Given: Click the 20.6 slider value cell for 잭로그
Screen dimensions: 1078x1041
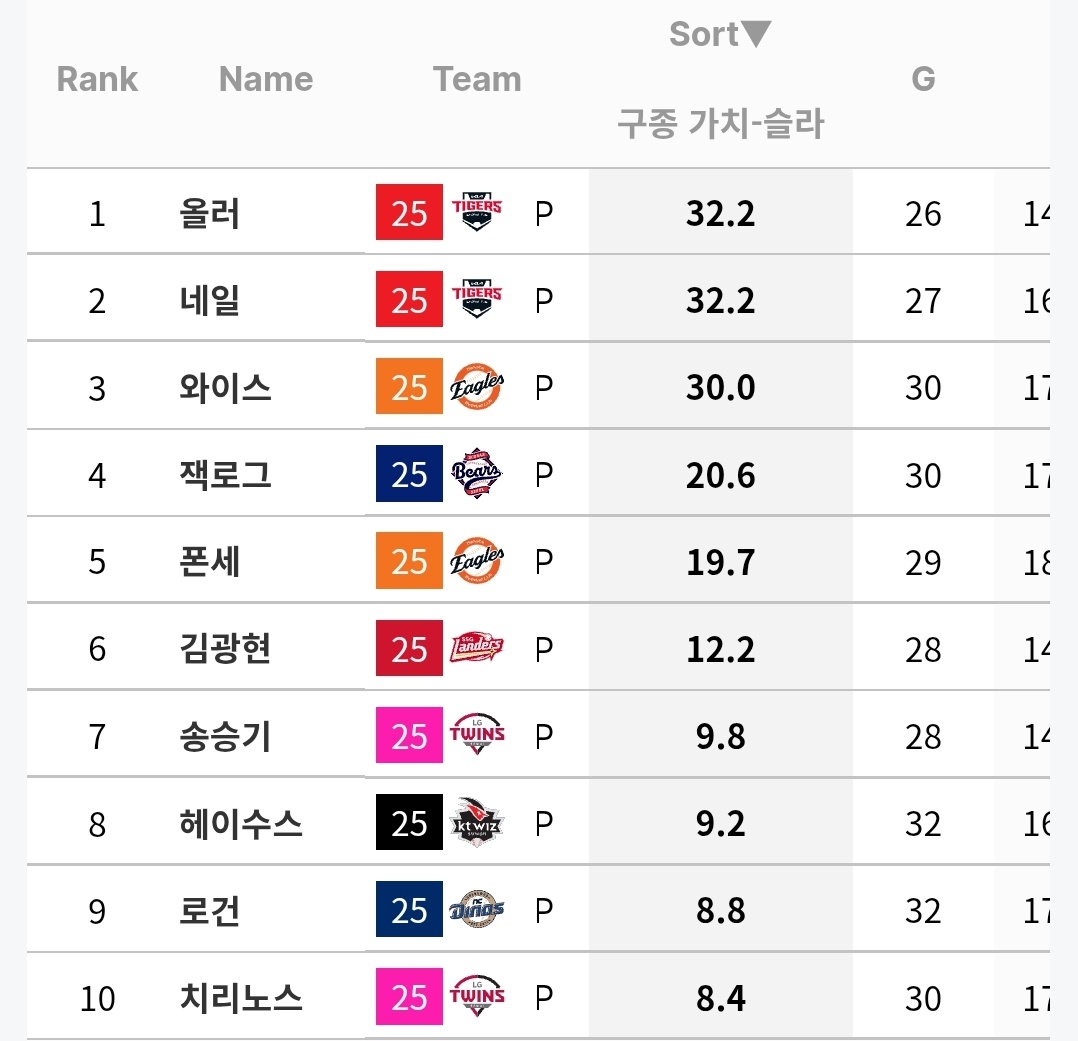Looking at the screenshot, I should coord(720,475).
